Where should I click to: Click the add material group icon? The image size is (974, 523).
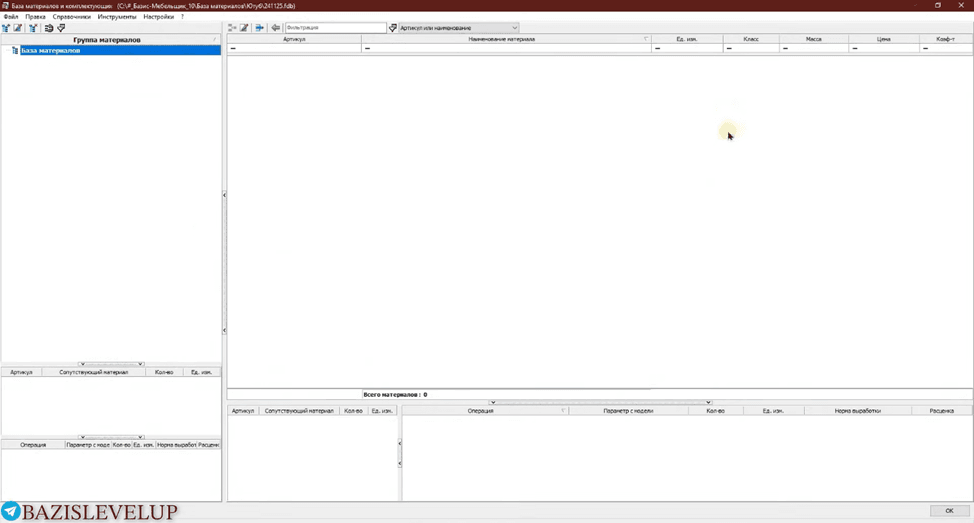tap(6, 28)
